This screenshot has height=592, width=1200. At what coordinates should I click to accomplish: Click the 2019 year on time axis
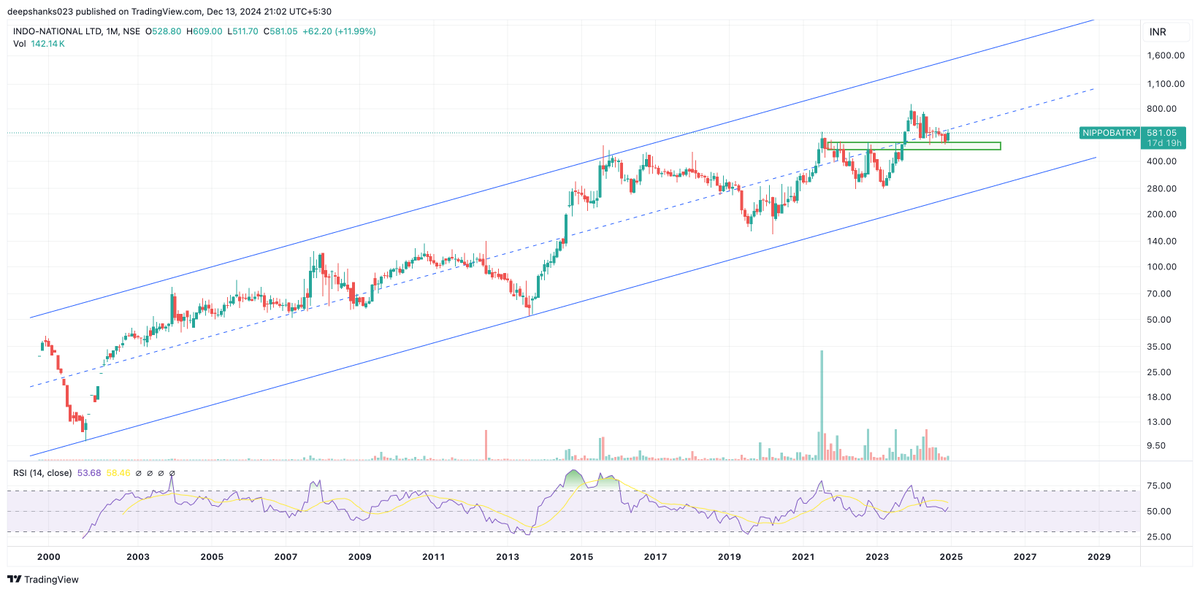[729, 556]
